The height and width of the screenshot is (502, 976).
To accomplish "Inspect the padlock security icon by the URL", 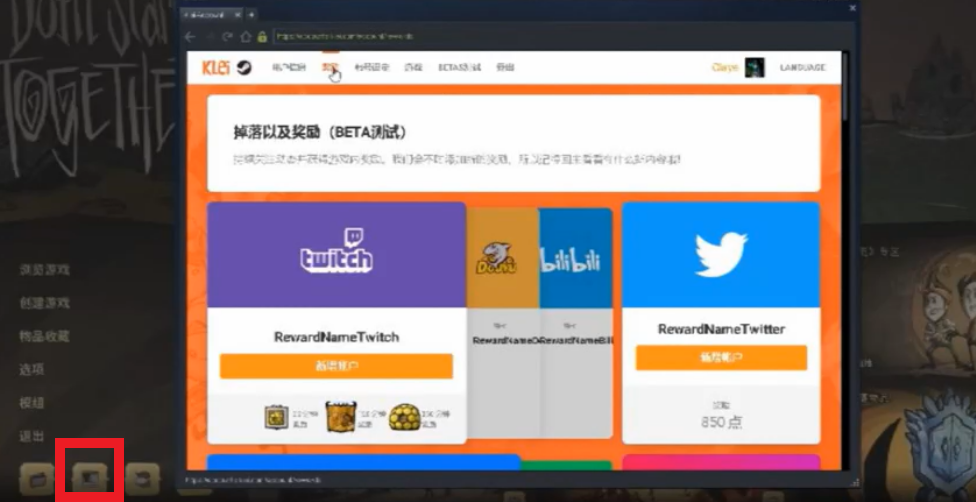I will coord(262,37).
